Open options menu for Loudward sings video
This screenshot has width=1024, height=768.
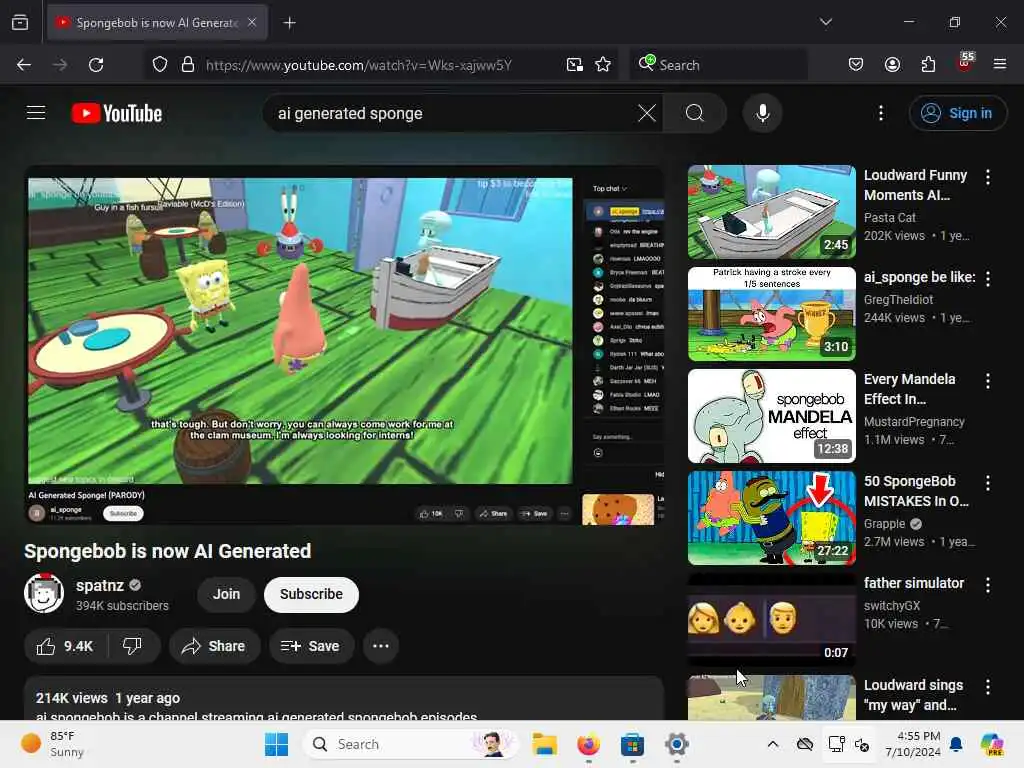click(x=988, y=686)
